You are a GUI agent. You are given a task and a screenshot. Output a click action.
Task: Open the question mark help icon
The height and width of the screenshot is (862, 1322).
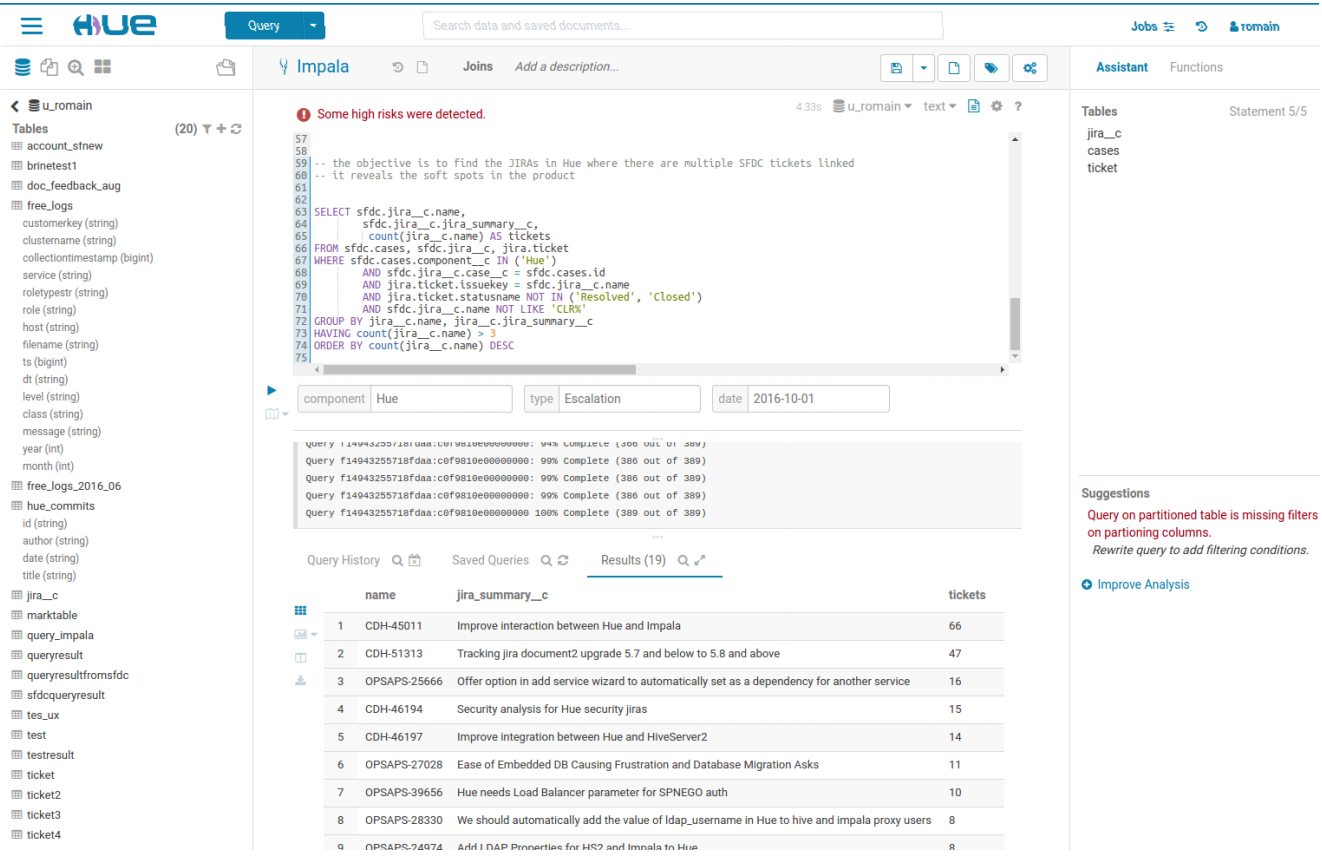click(x=1018, y=106)
